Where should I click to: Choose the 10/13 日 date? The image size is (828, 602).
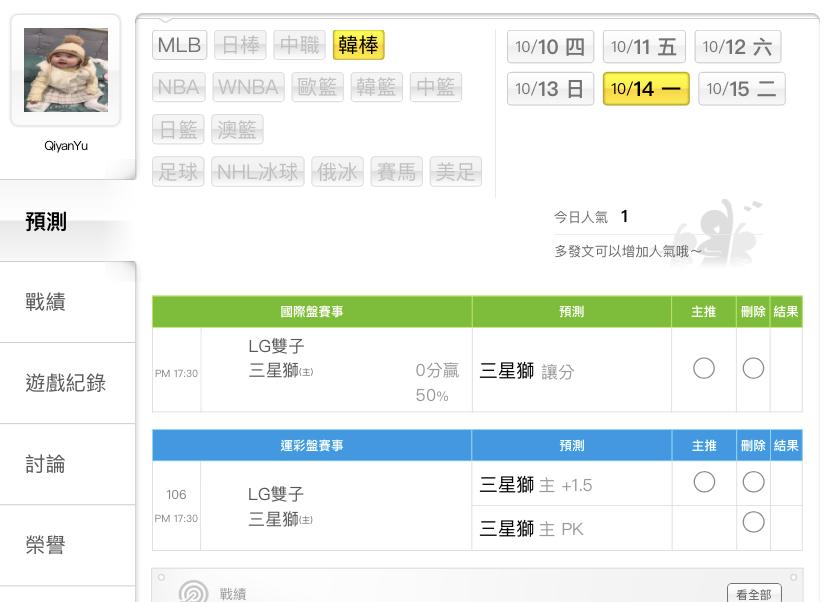550,89
